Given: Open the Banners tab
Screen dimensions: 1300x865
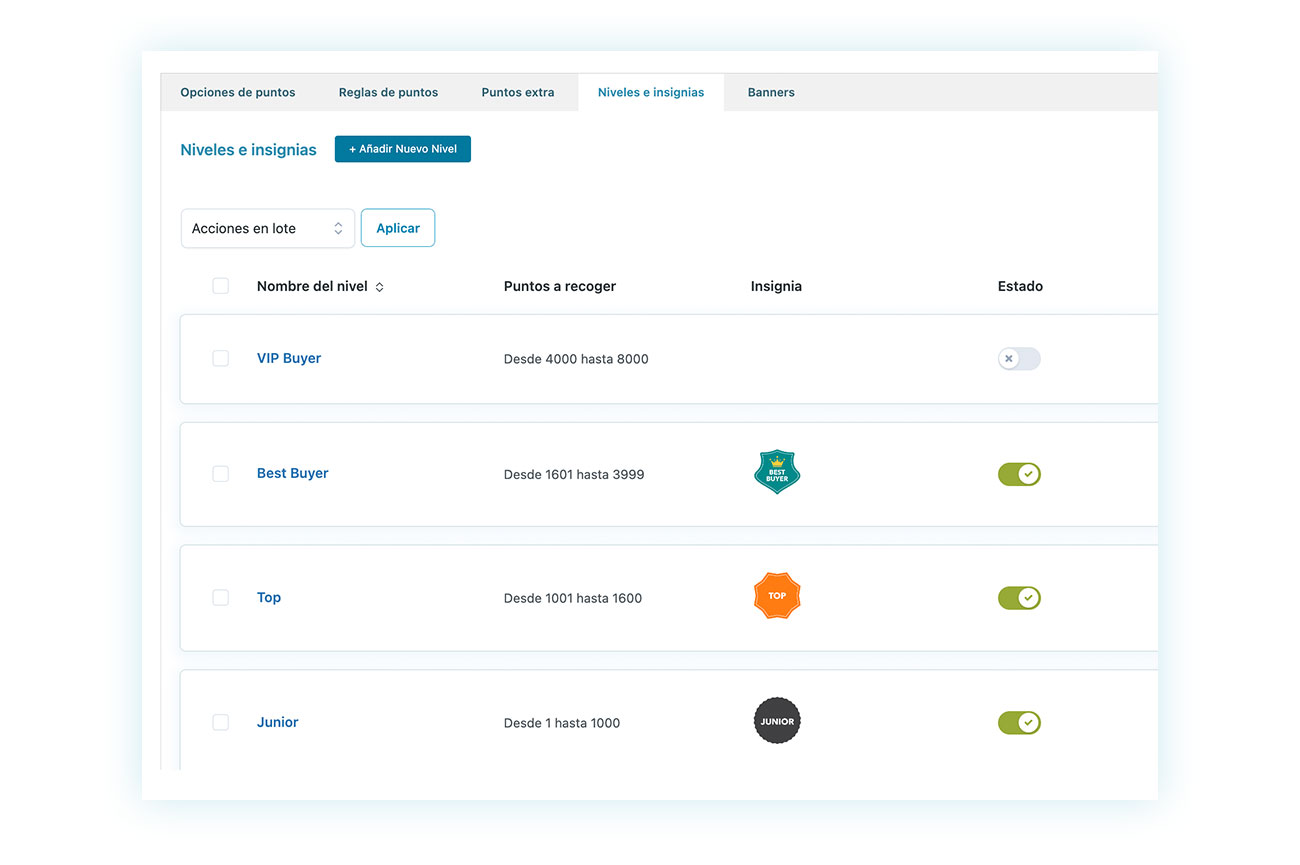Looking at the screenshot, I should coord(771,92).
